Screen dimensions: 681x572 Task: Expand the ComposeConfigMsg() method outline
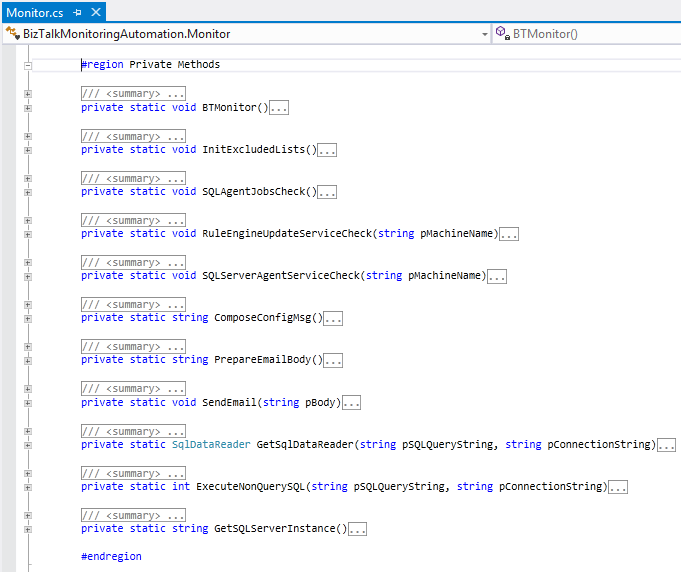(28, 319)
